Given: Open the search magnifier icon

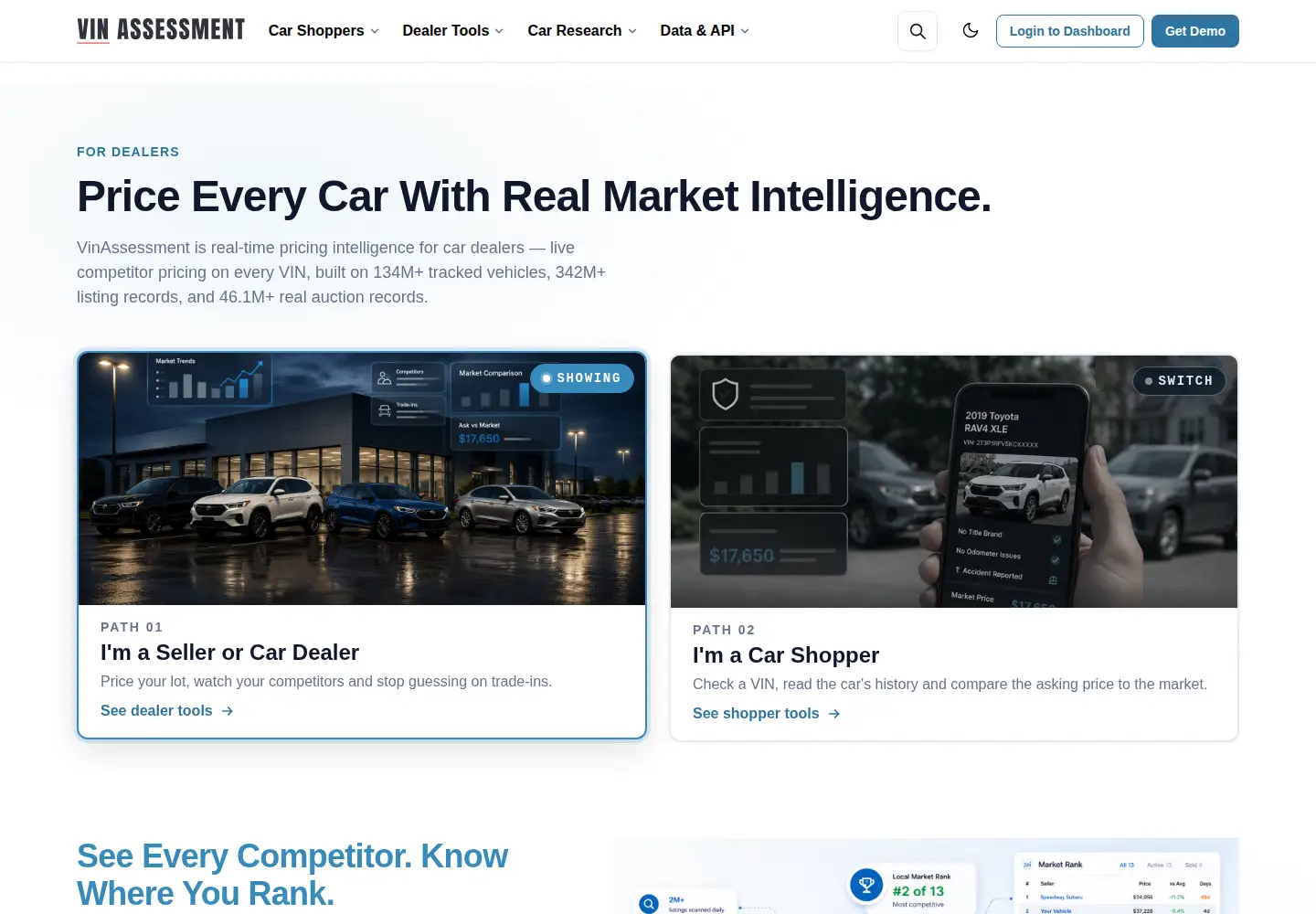Looking at the screenshot, I should (x=918, y=31).
